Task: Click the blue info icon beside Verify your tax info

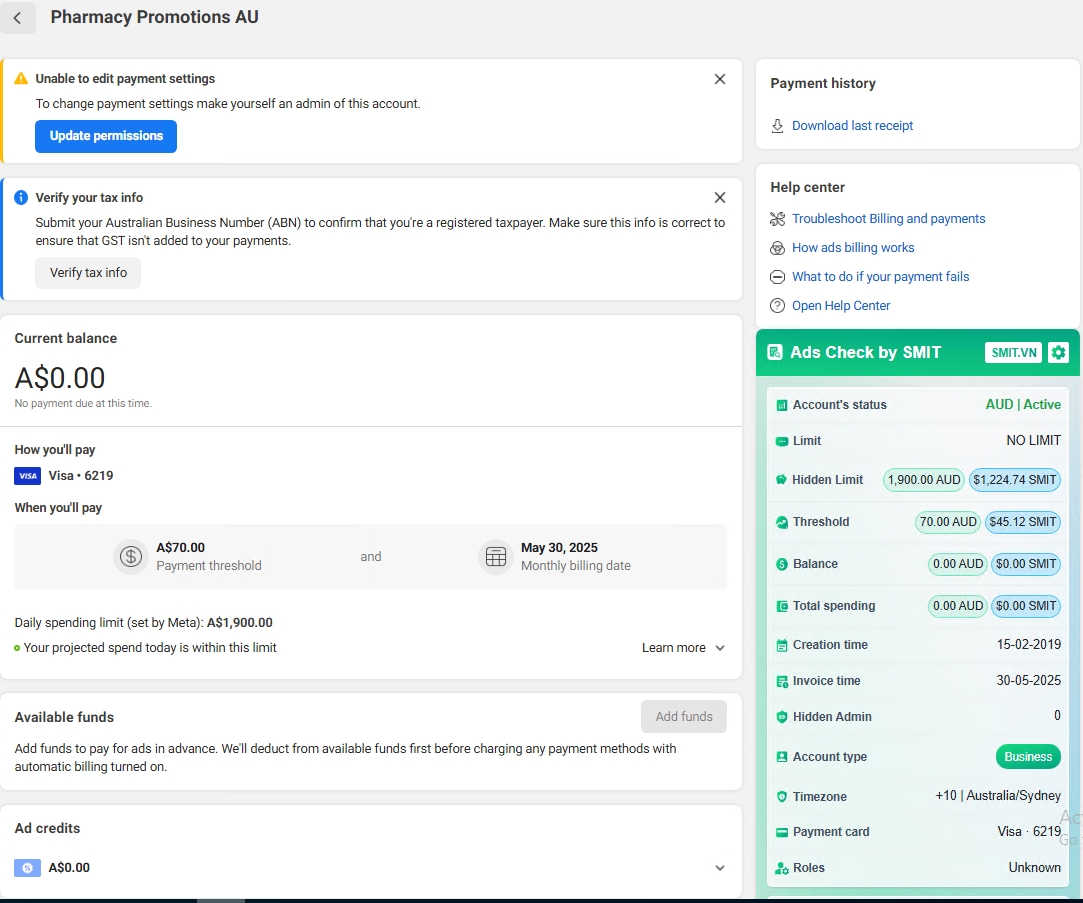Action: pyautogui.click(x=21, y=198)
